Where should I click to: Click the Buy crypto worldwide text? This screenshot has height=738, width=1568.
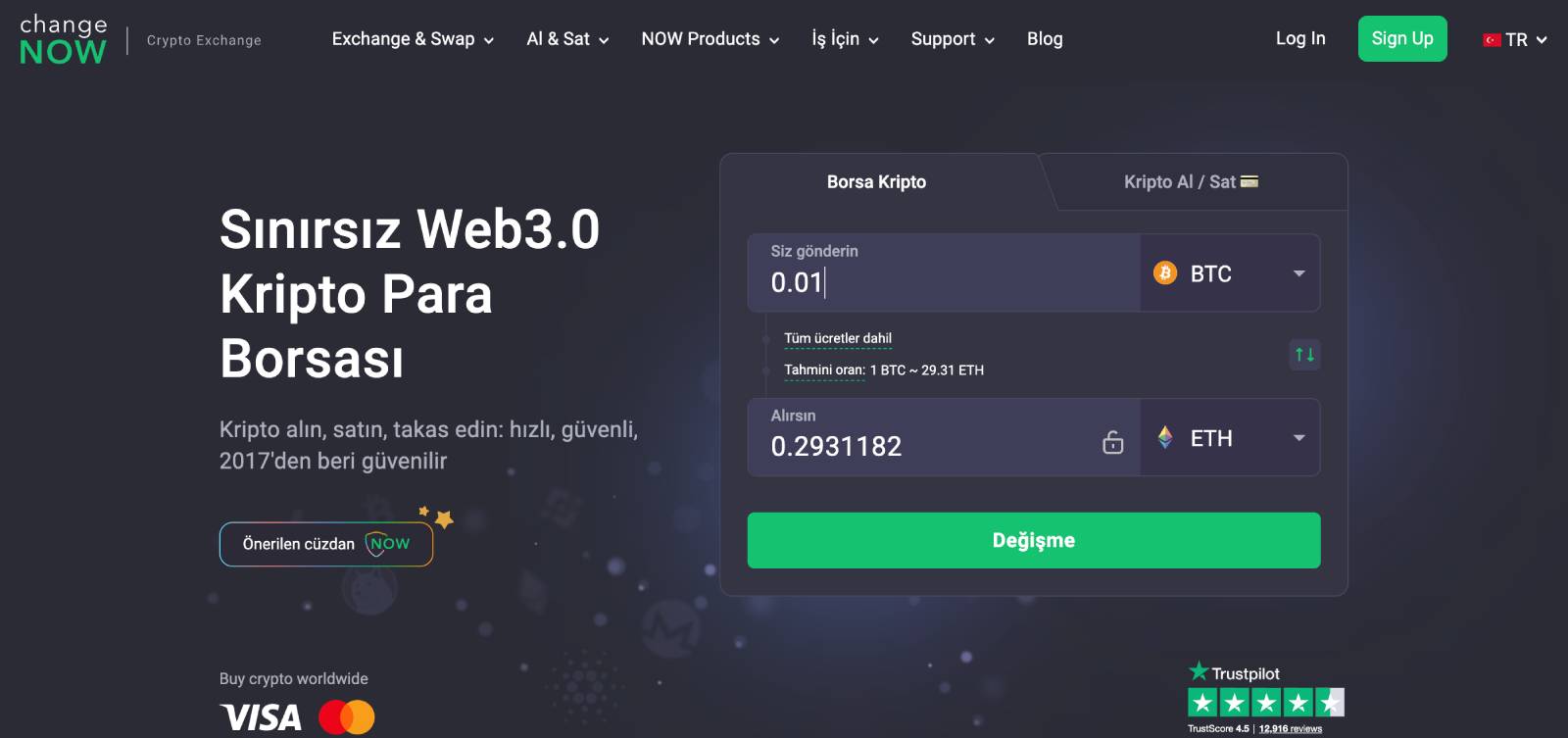click(x=294, y=678)
